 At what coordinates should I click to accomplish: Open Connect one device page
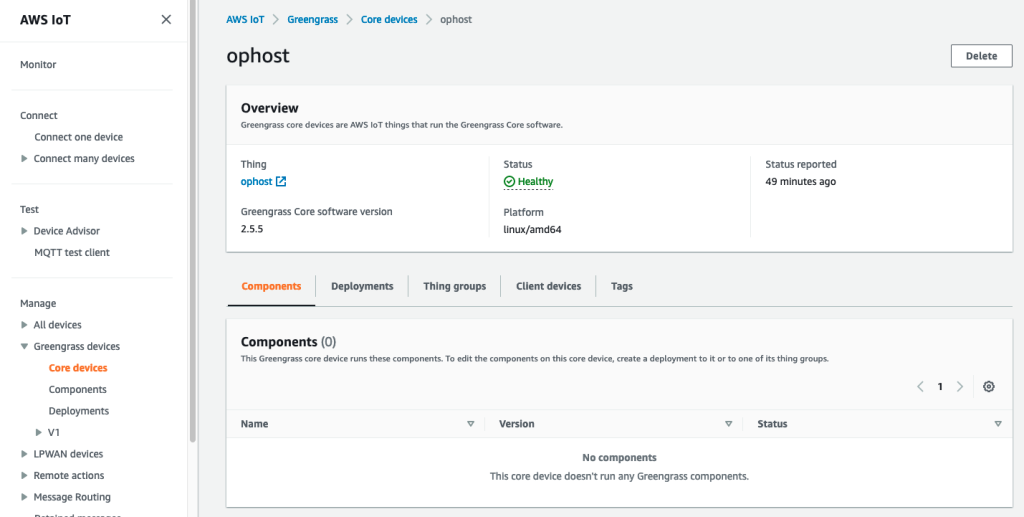[x=78, y=137]
